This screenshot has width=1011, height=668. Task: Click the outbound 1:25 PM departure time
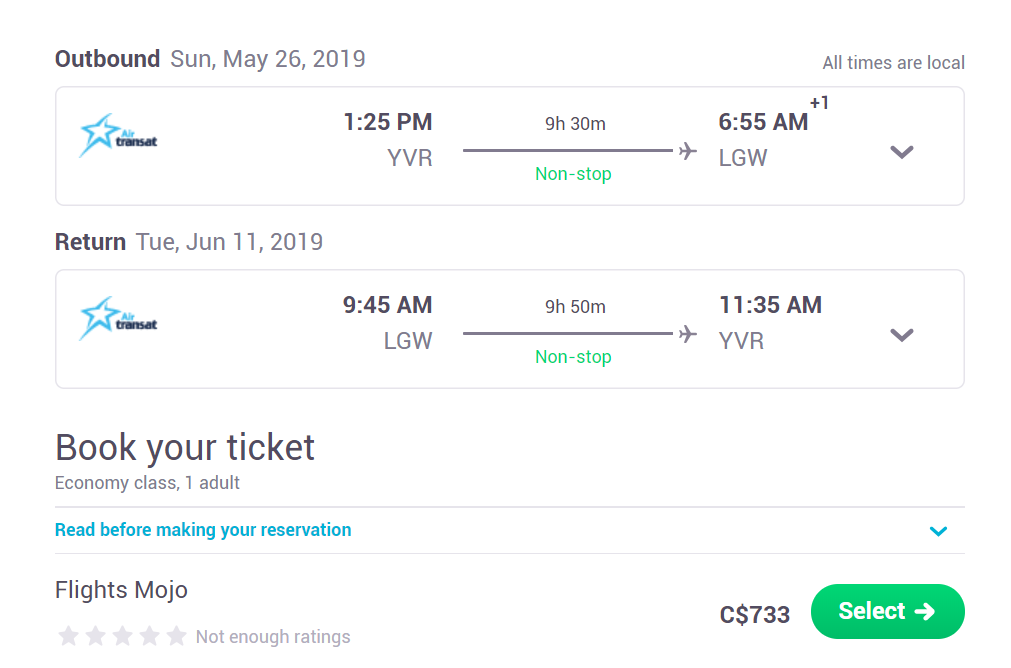388,122
